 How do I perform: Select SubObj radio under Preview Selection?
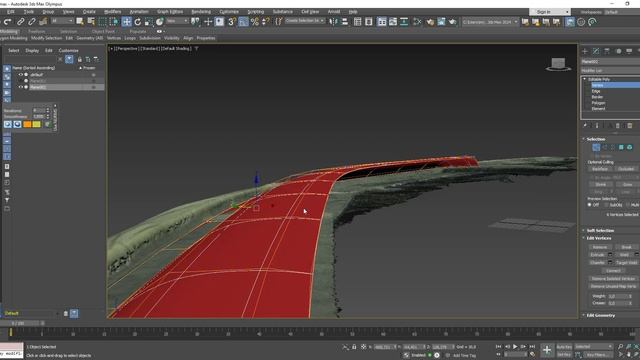(x=607, y=205)
